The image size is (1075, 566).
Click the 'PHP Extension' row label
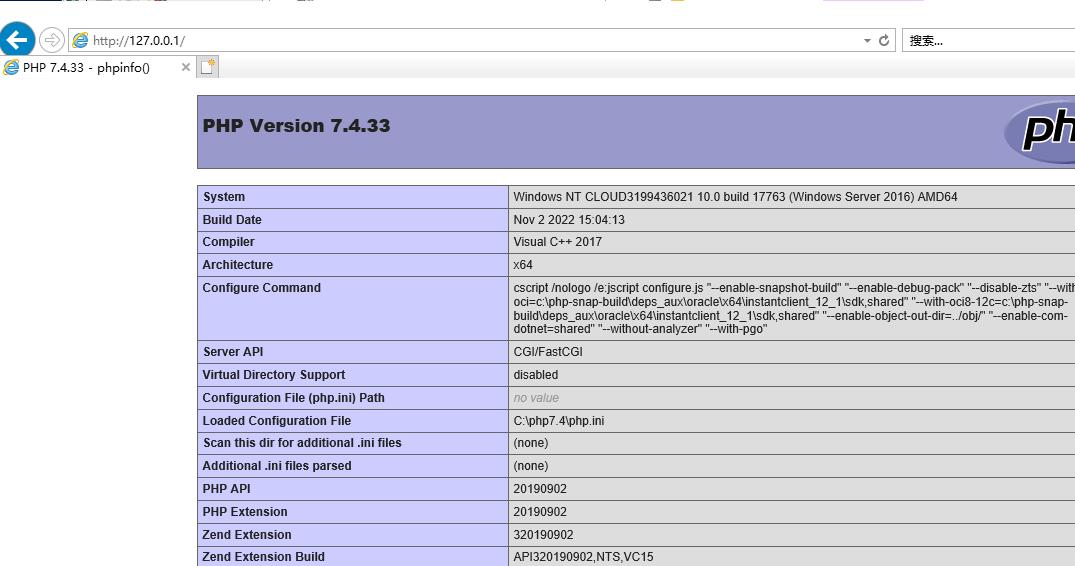point(245,512)
